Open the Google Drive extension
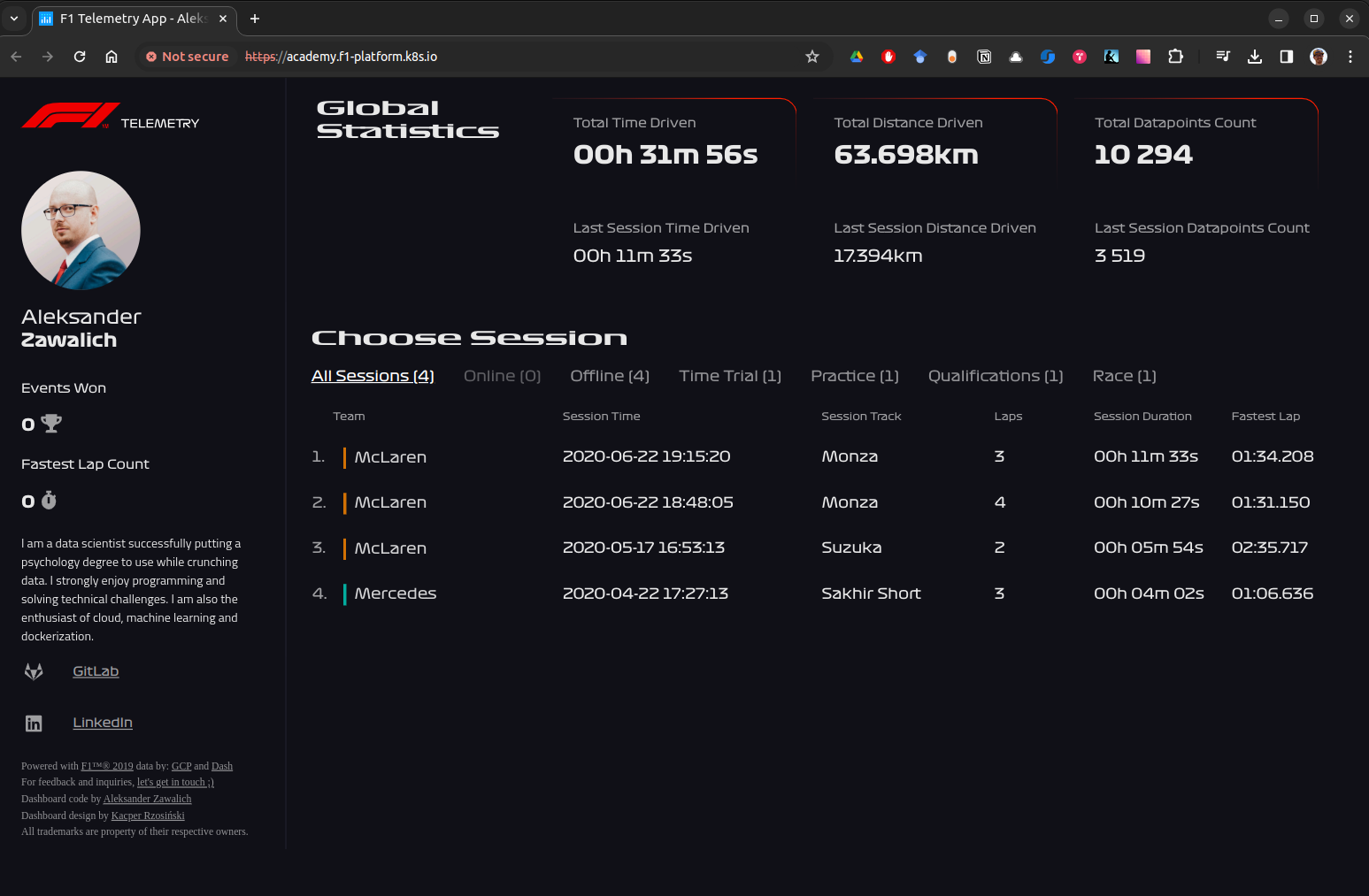 (857, 57)
